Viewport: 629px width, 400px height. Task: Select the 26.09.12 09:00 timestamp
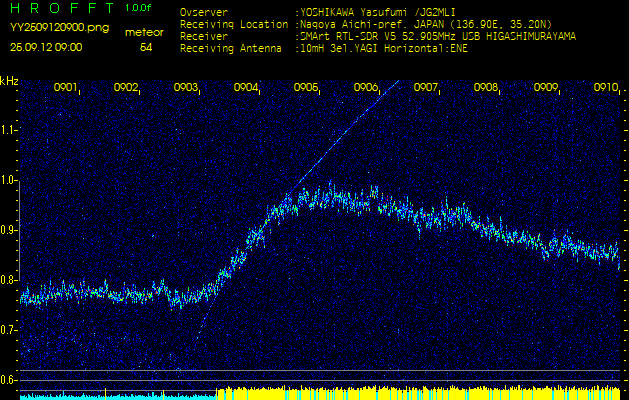click(x=47, y=46)
